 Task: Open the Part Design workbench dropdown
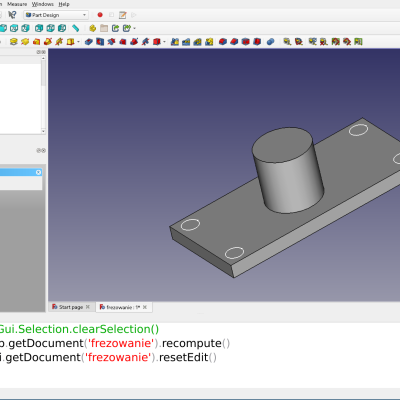click(56, 15)
